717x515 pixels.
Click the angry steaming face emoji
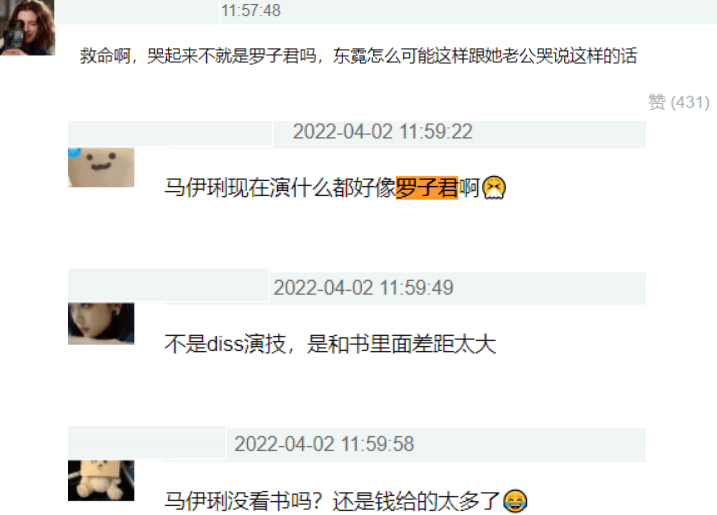[x=494, y=188]
